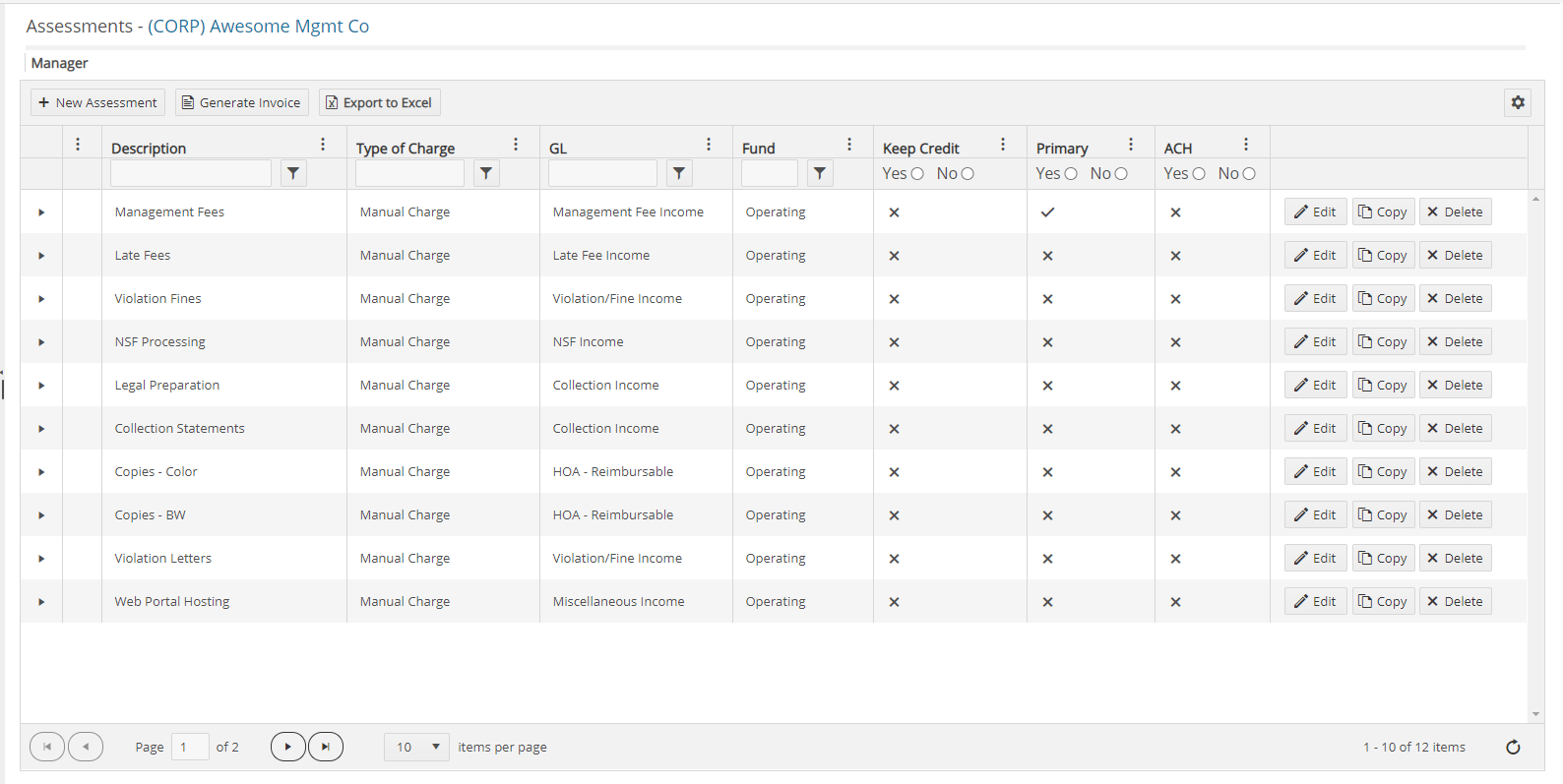This screenshot has height=784, width=1563.
Task: Sort by GL column header
Action: 558,149
